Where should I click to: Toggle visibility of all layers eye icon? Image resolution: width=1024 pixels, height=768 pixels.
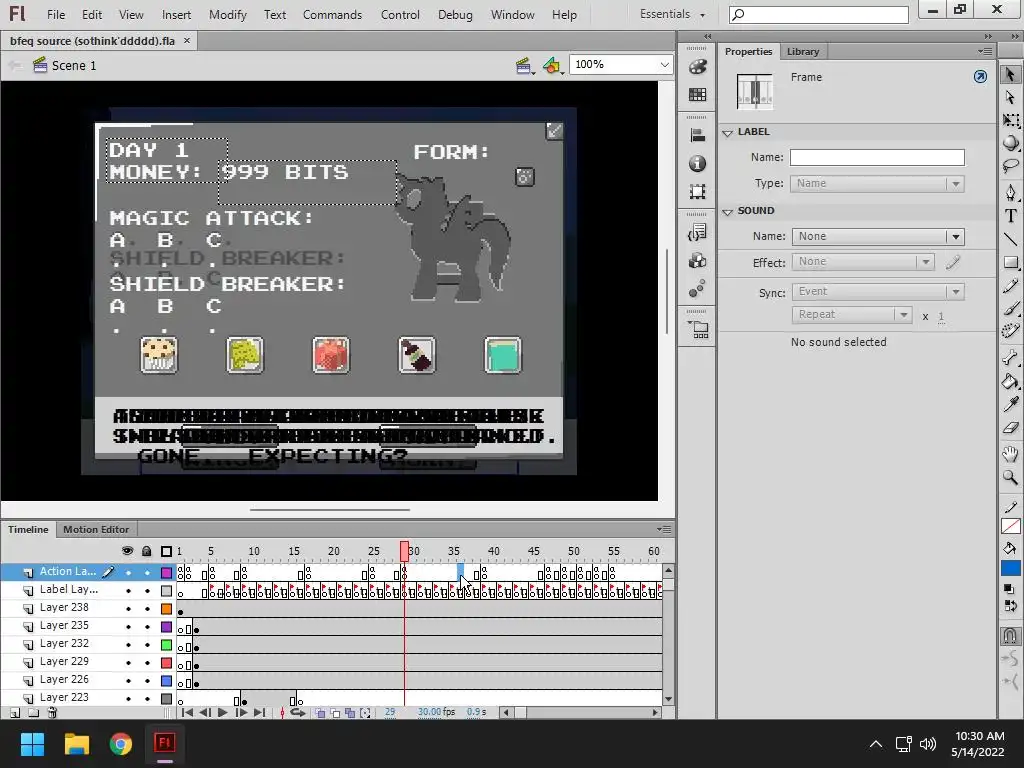pos(128,551)
